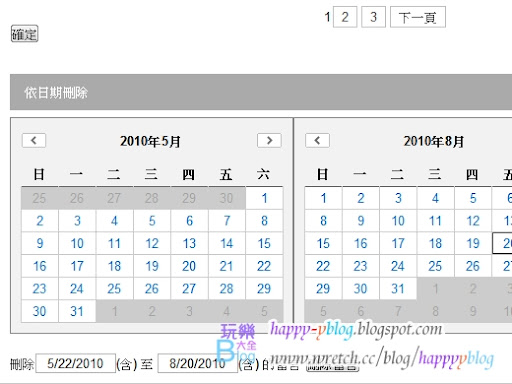Select August 8 in the 2010年8月 calendar

(323, 221)
